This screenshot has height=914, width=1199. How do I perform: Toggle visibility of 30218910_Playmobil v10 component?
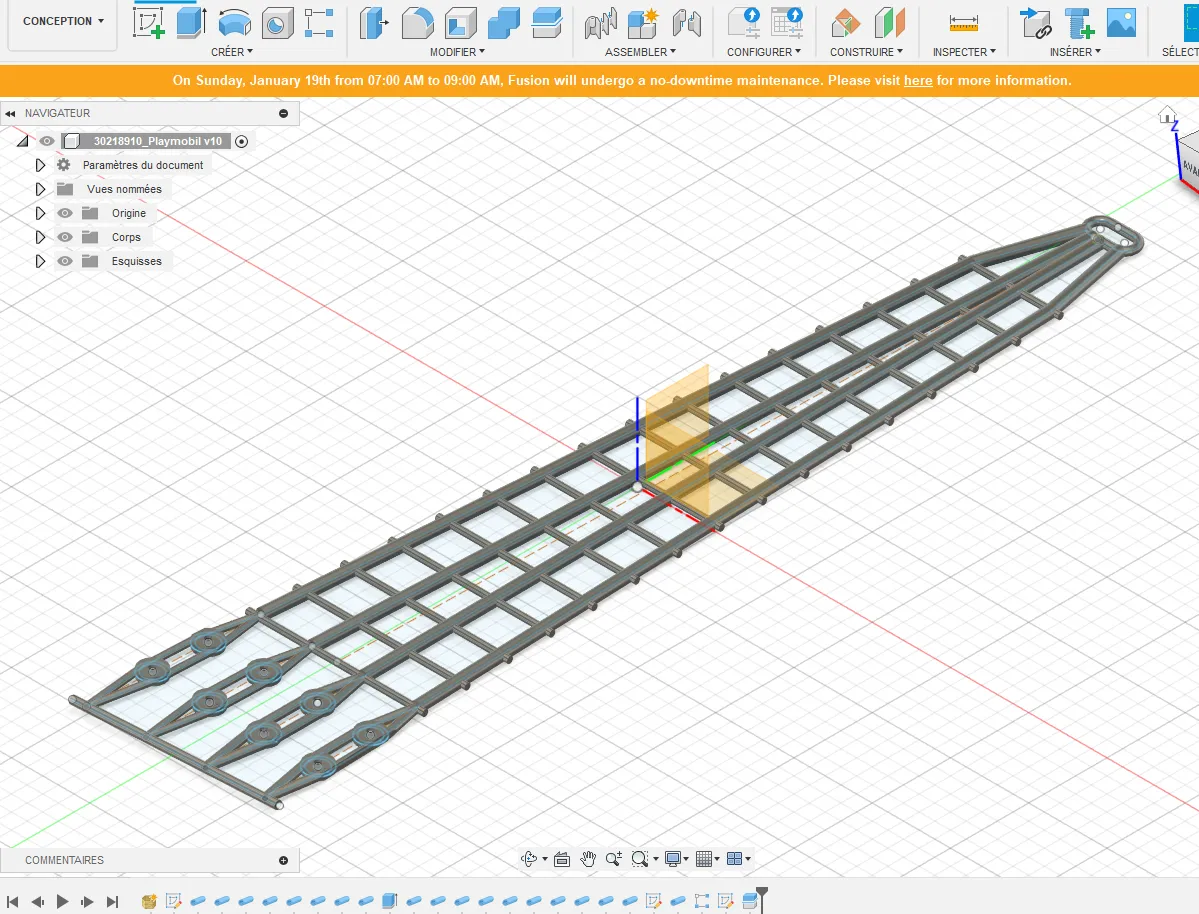[47, 141]
